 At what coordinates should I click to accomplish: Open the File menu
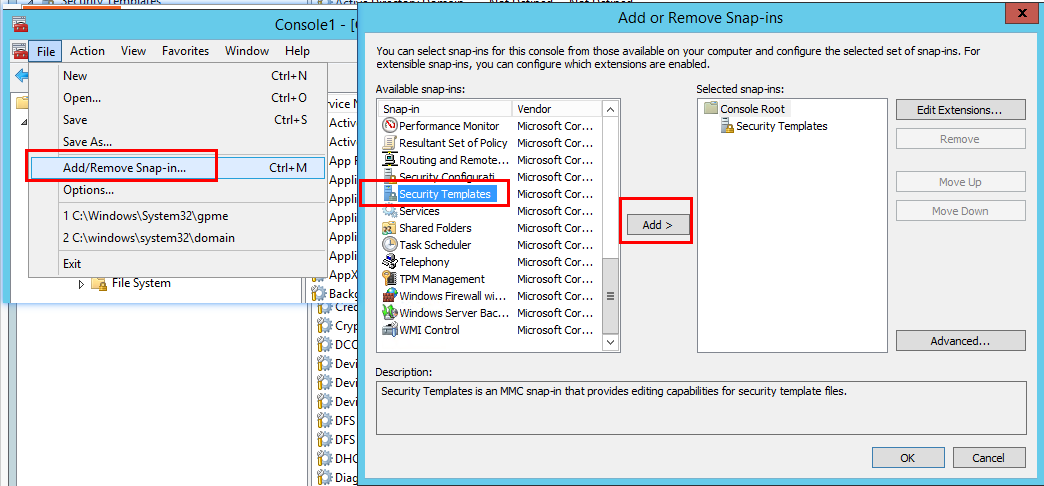tap(46, 51)
